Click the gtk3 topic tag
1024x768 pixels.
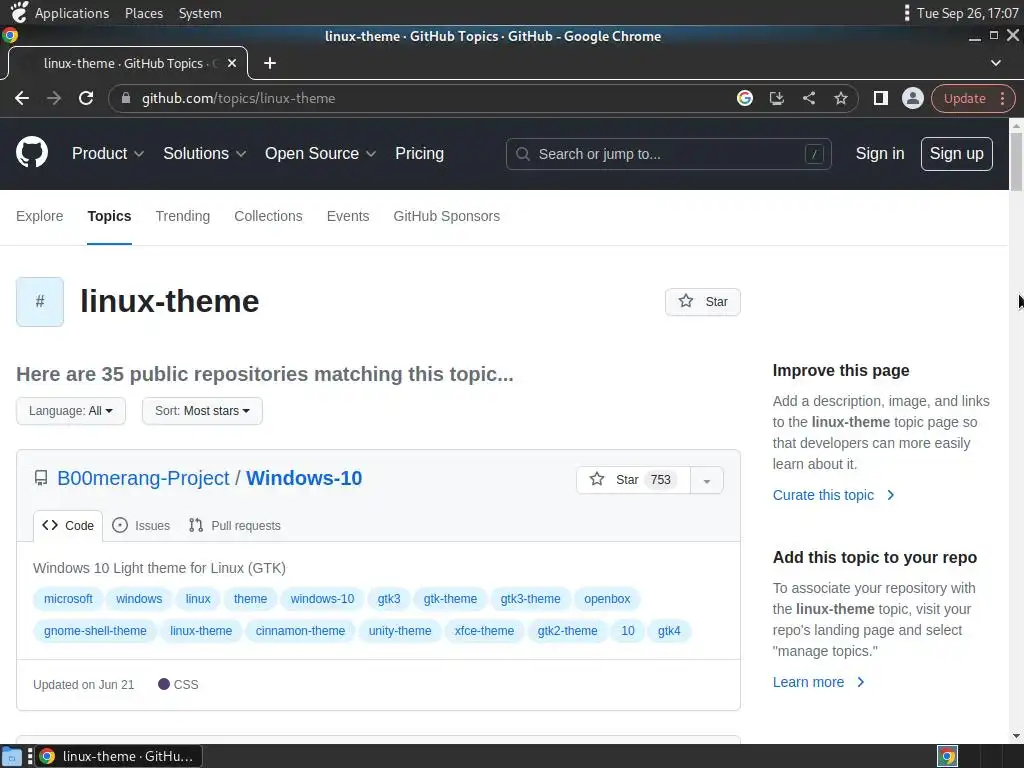click(x=389, y=599)
